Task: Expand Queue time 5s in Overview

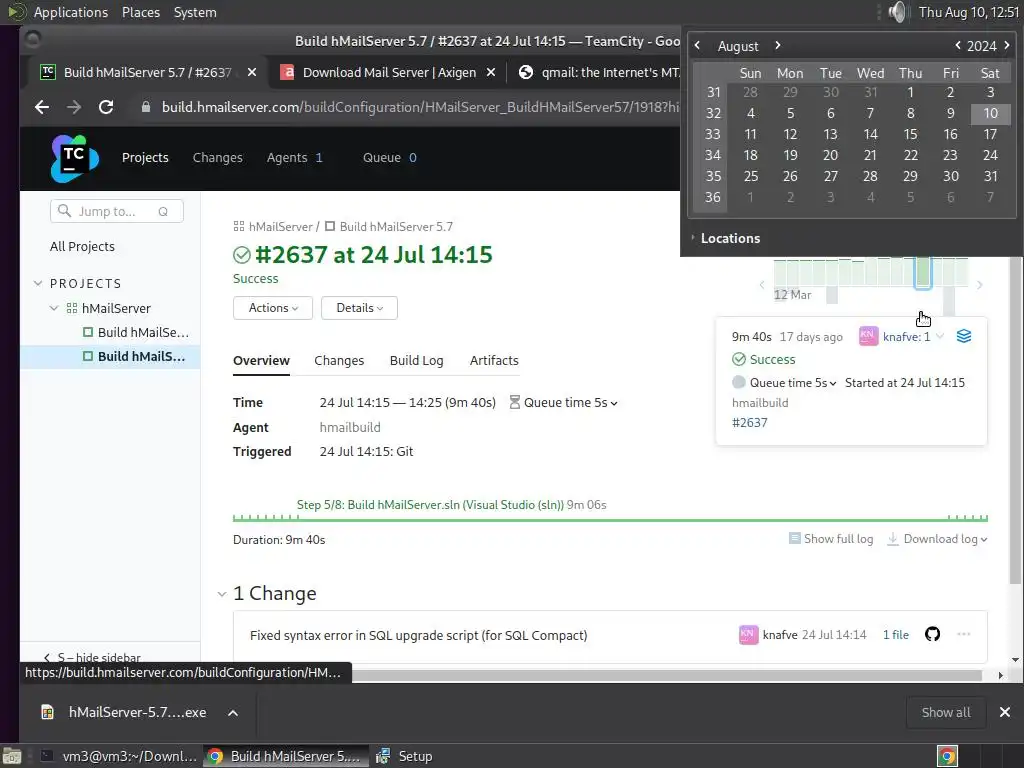Action: point(571,402)
